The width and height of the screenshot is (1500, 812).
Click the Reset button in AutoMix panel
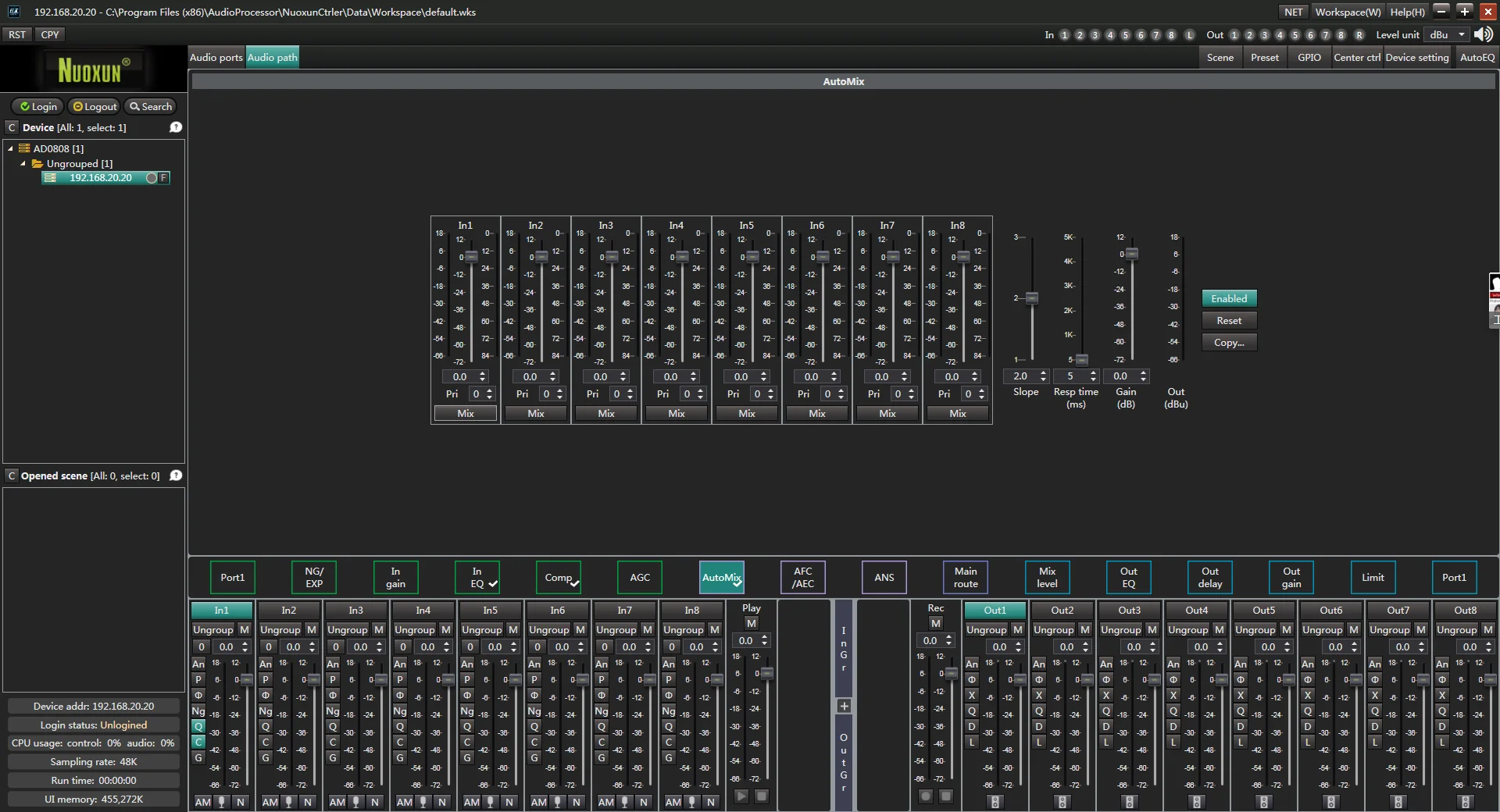point(1229,320)
